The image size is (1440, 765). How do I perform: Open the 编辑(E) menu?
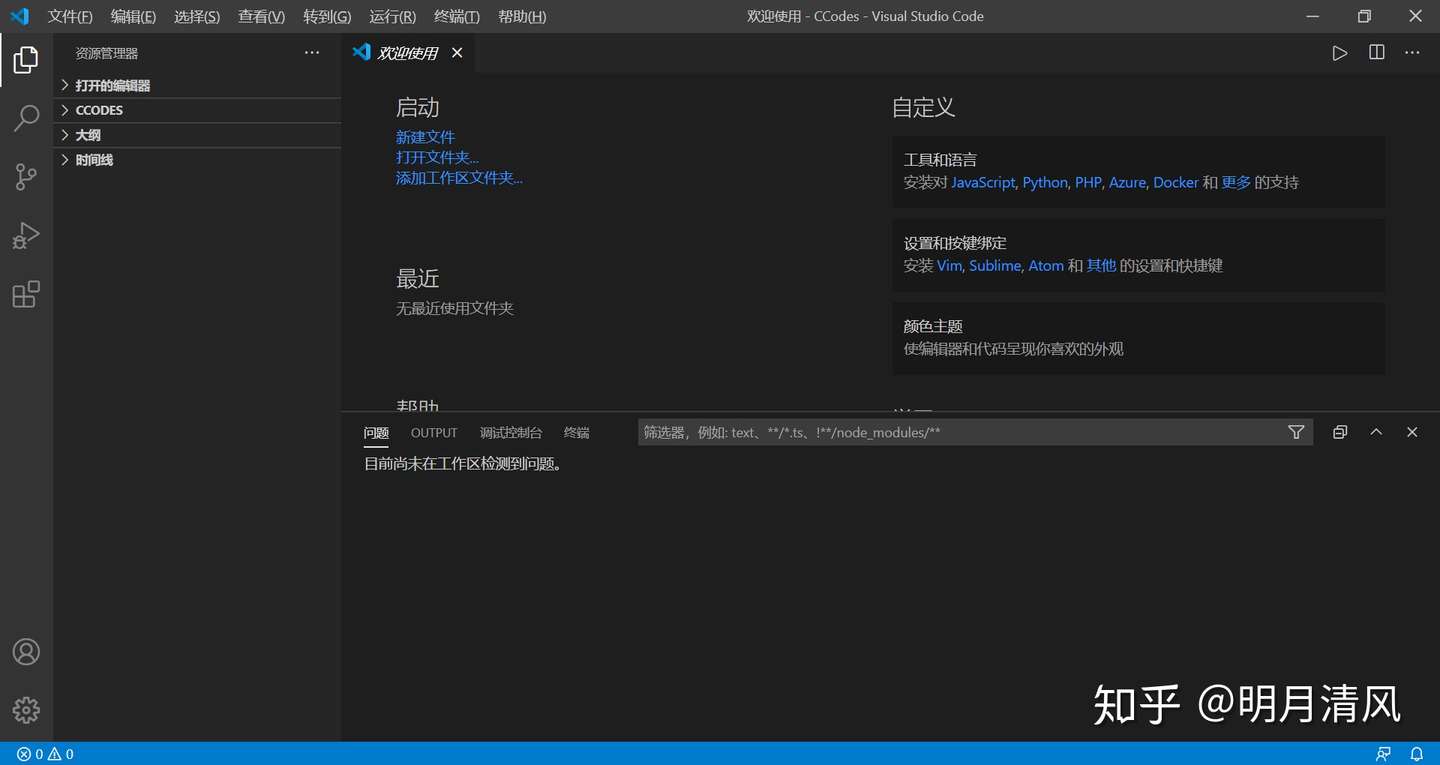tap(133, 17)
